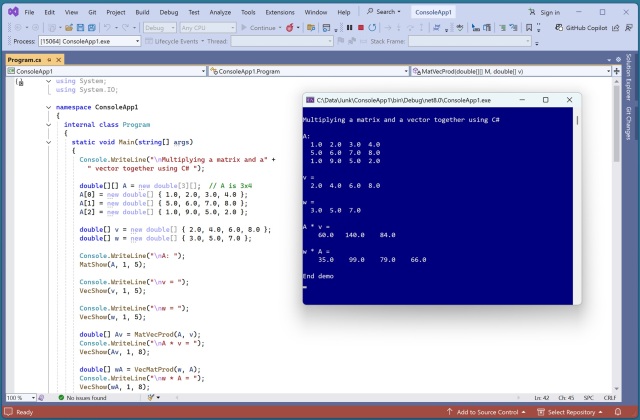Screen dimensions: 640x420
Task: Click the GitHub Copilot button
Action: coord(581,28)
